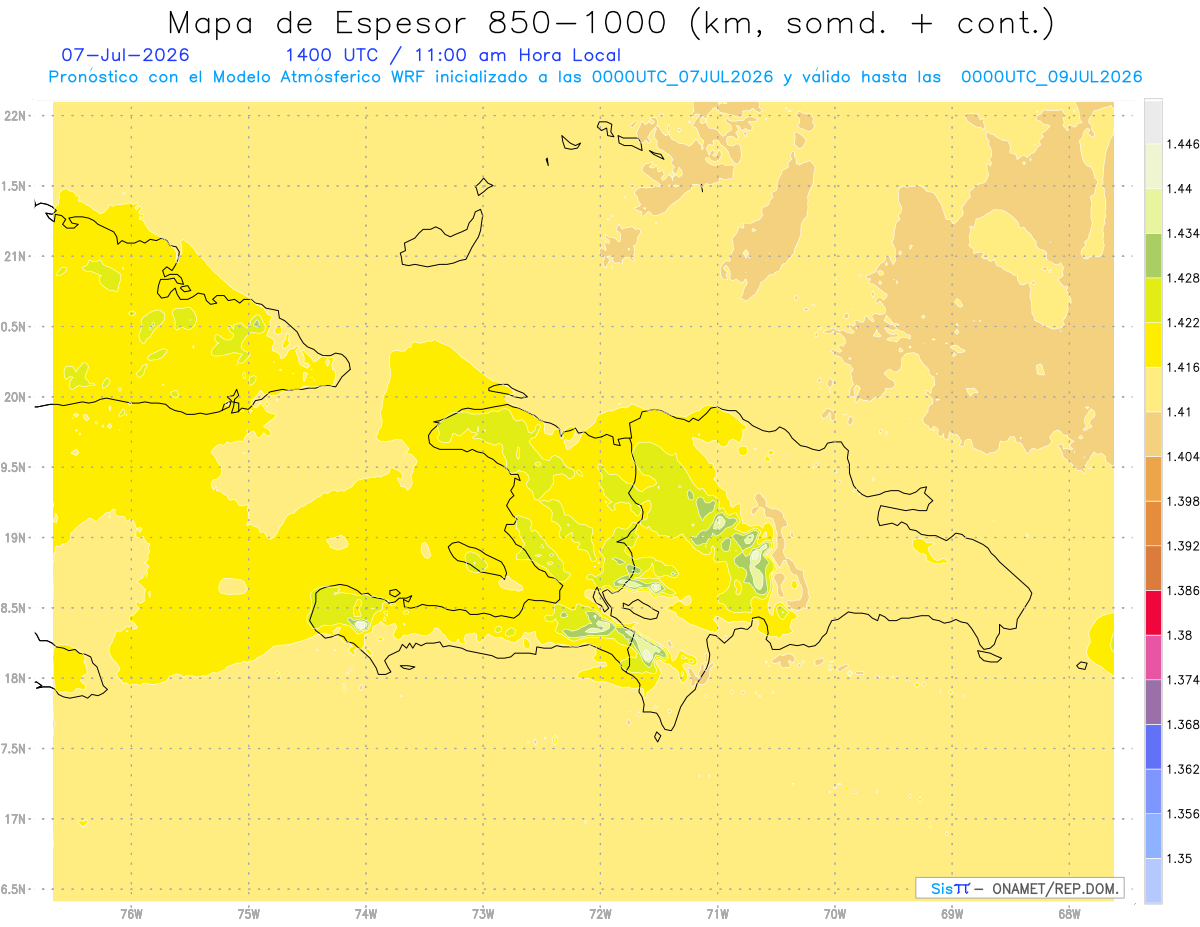The image size is (1200, 927).
Task: Click the latitude label '21N'
Action: tap(16, 256)
